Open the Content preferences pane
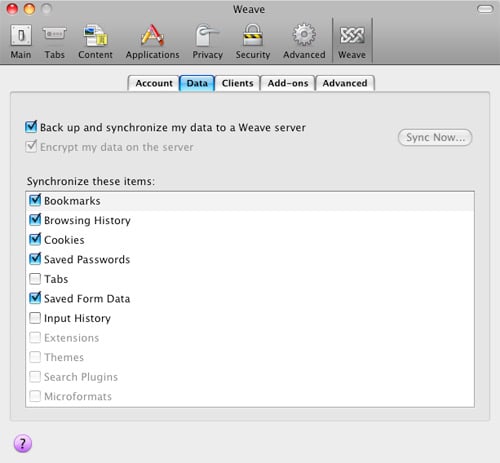This screenshot has width=500, height=463. coord(95,42)
